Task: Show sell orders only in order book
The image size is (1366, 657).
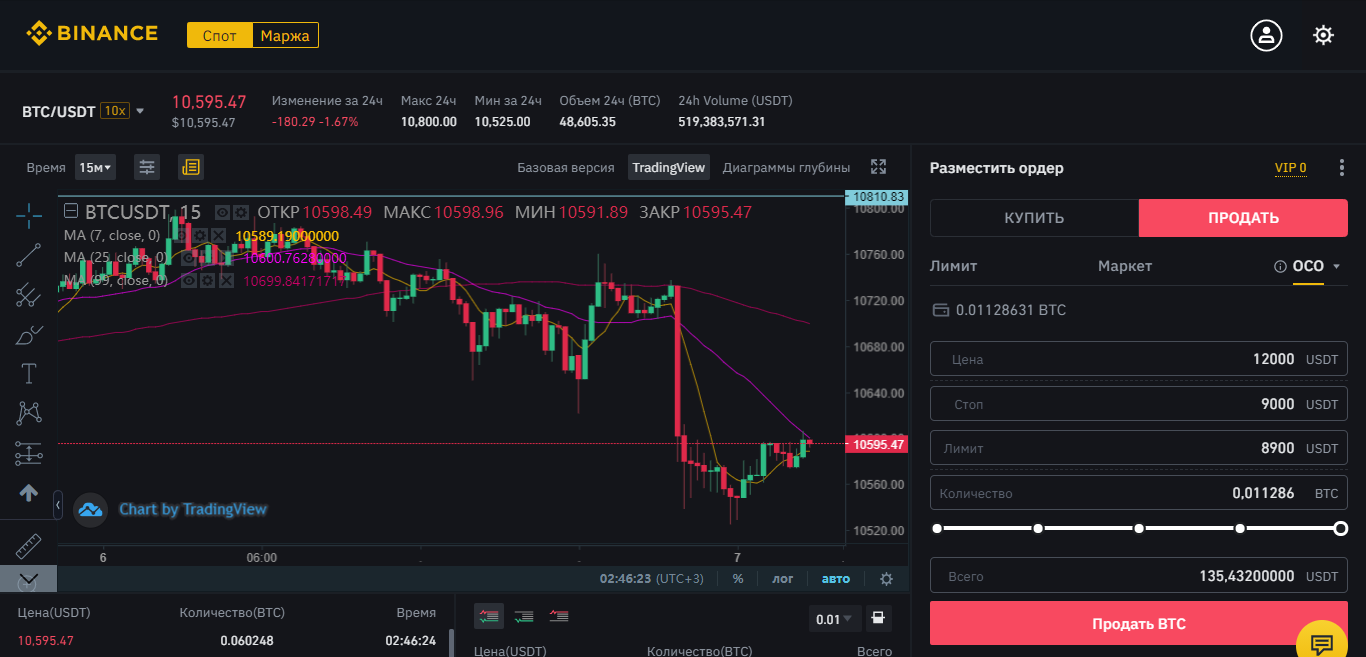Action: click(x=559, y=616)
